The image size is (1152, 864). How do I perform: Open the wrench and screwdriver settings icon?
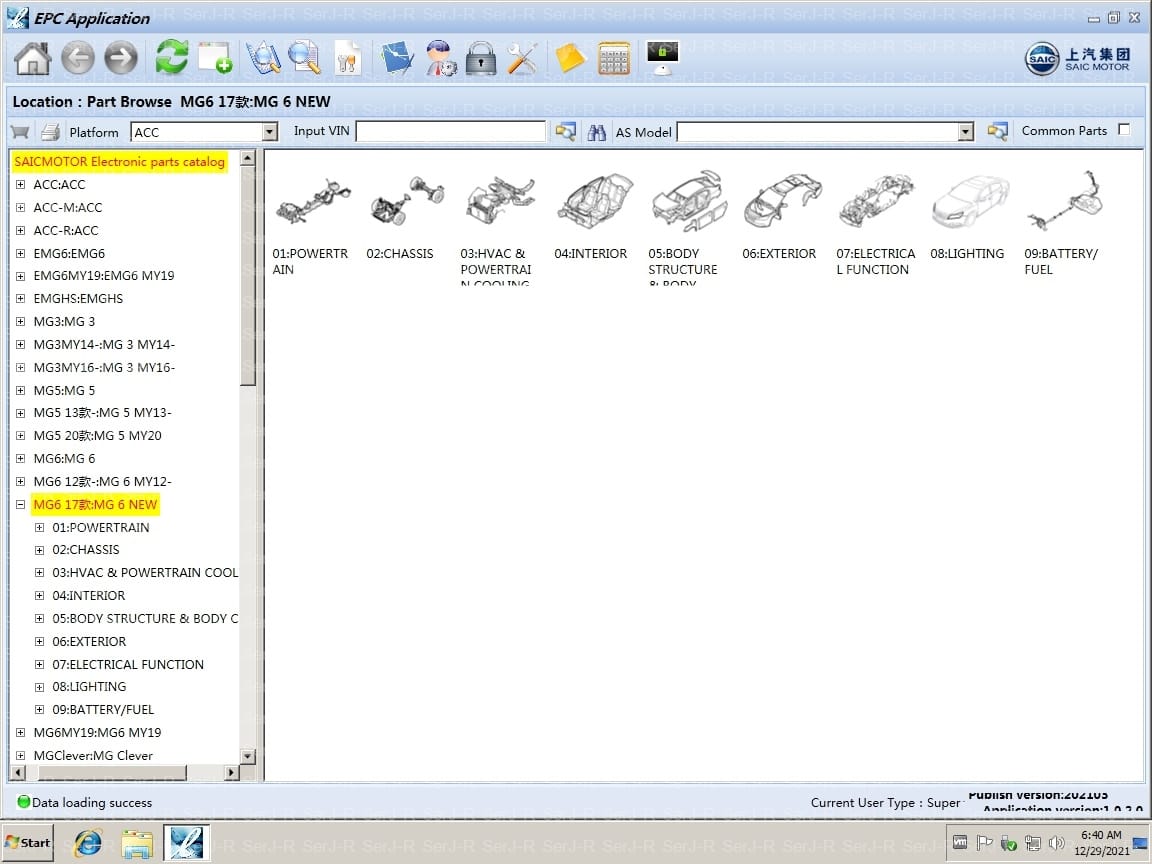522,58
